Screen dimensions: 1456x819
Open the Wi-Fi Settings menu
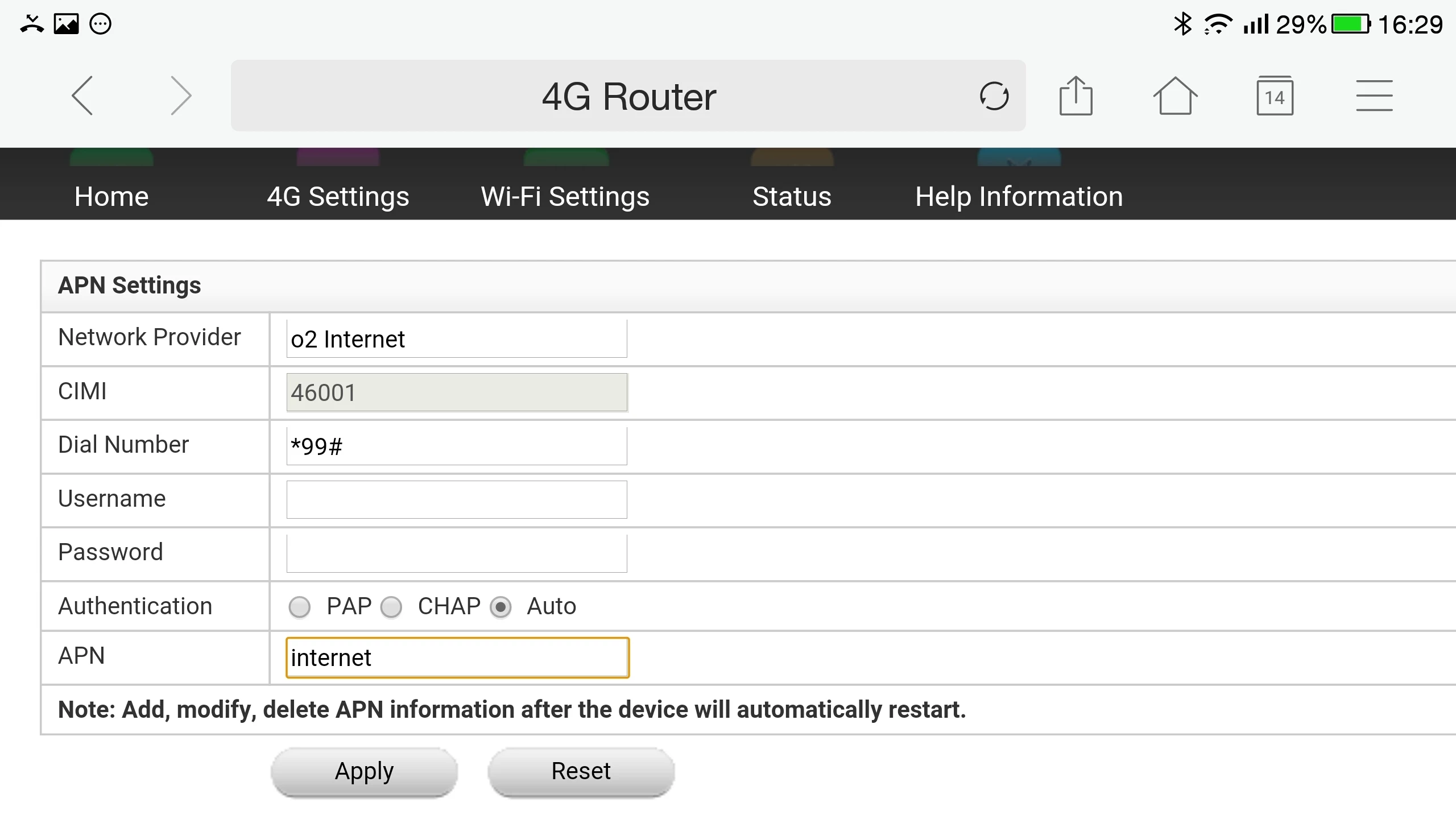[565, 196]
